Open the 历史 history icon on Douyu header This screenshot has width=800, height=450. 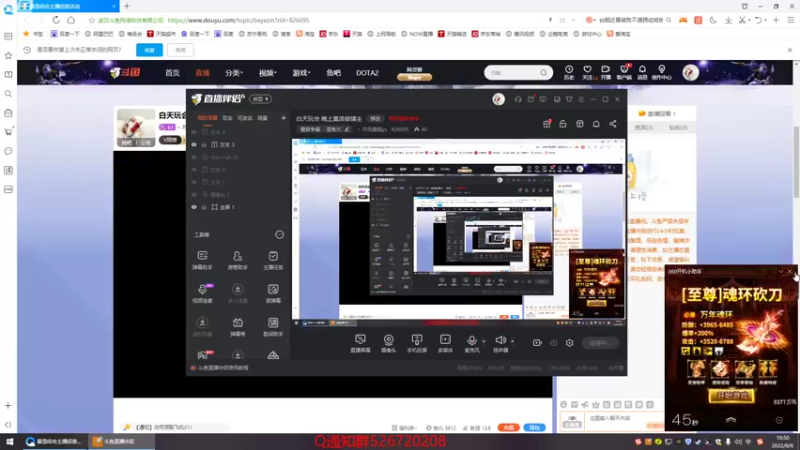point(569,72)
